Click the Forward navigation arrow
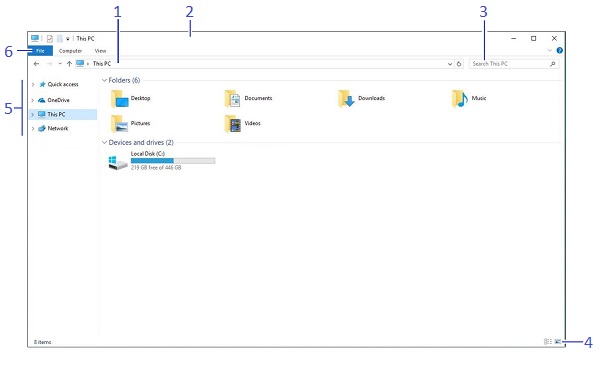 (49, 64)
